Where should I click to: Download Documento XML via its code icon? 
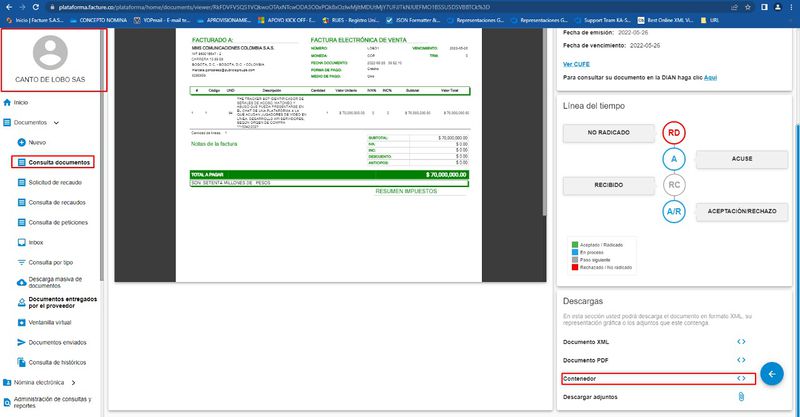click(x=741, y=341)
